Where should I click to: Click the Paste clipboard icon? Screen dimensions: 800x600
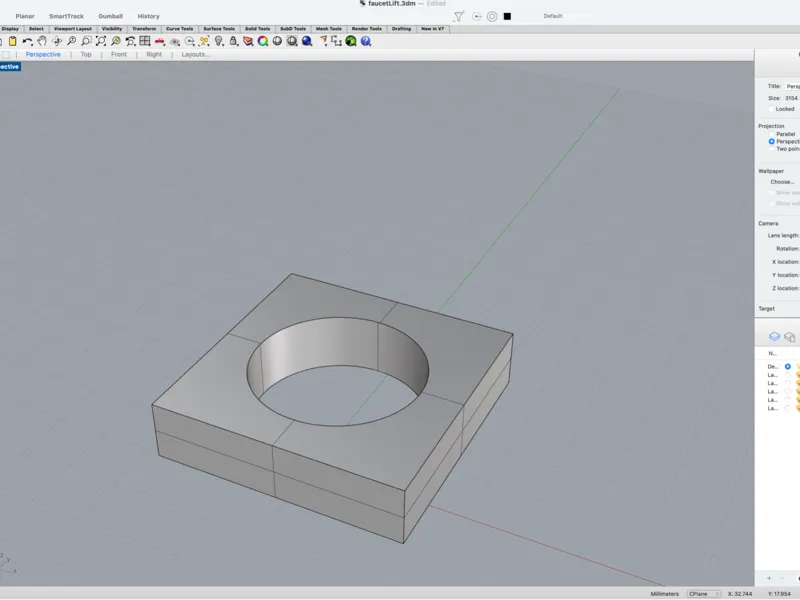13,41
